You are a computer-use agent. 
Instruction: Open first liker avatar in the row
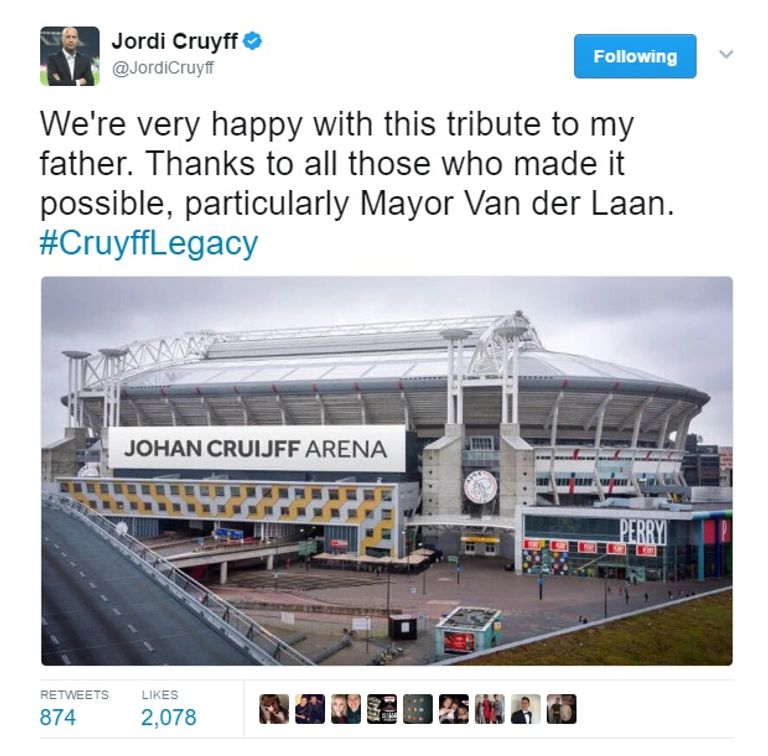(x=274, y=709)
